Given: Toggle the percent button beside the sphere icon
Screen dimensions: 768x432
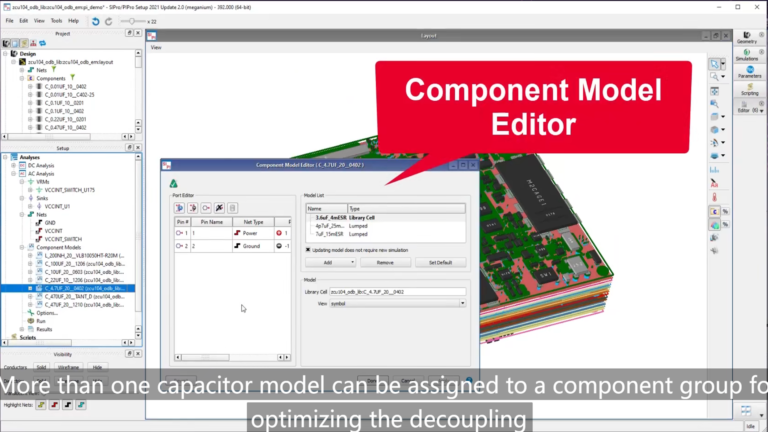Looking at the screenshot, I should (x=725, y=225).
